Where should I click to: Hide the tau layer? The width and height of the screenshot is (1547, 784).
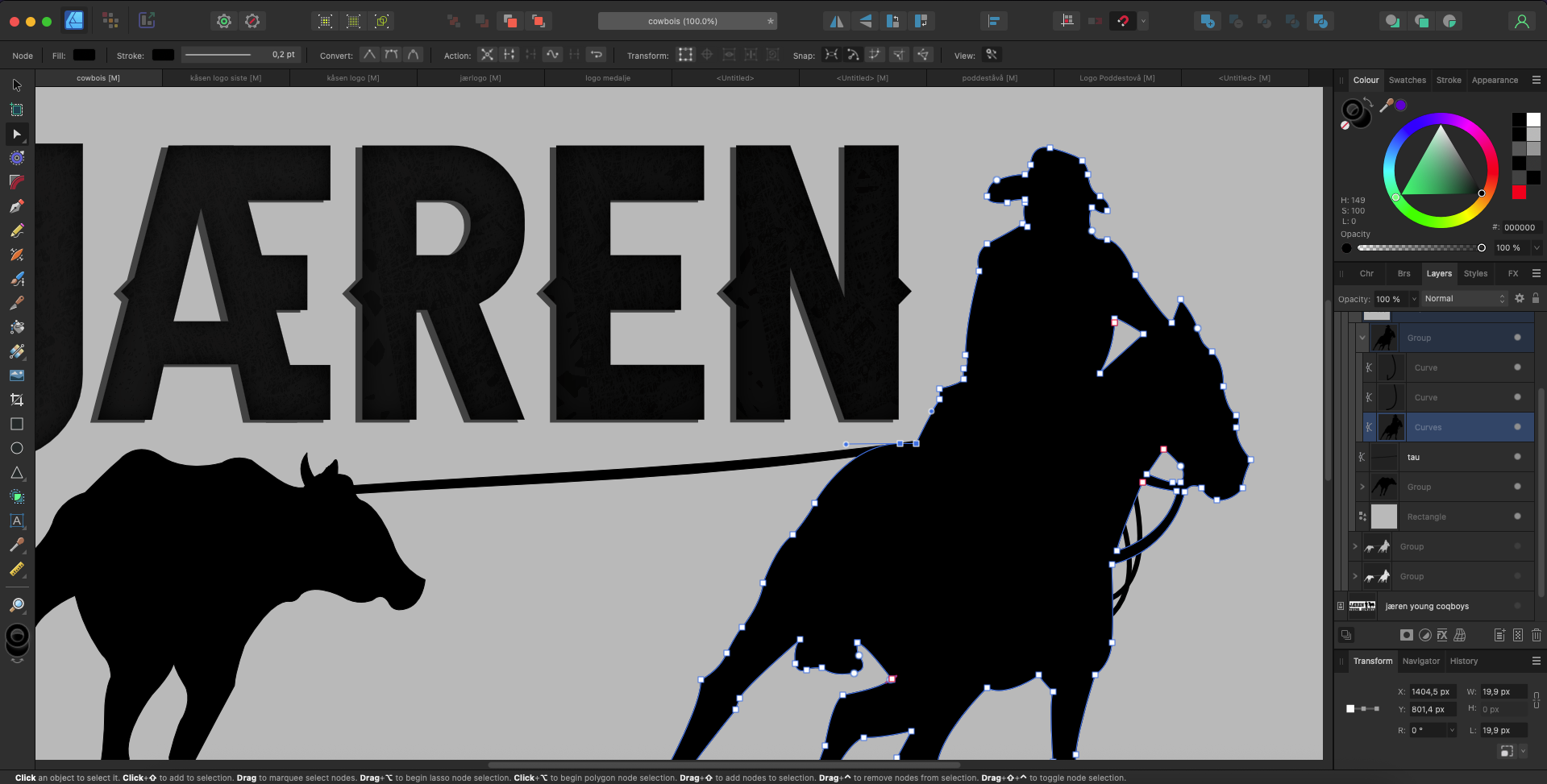pos(1517,457)
